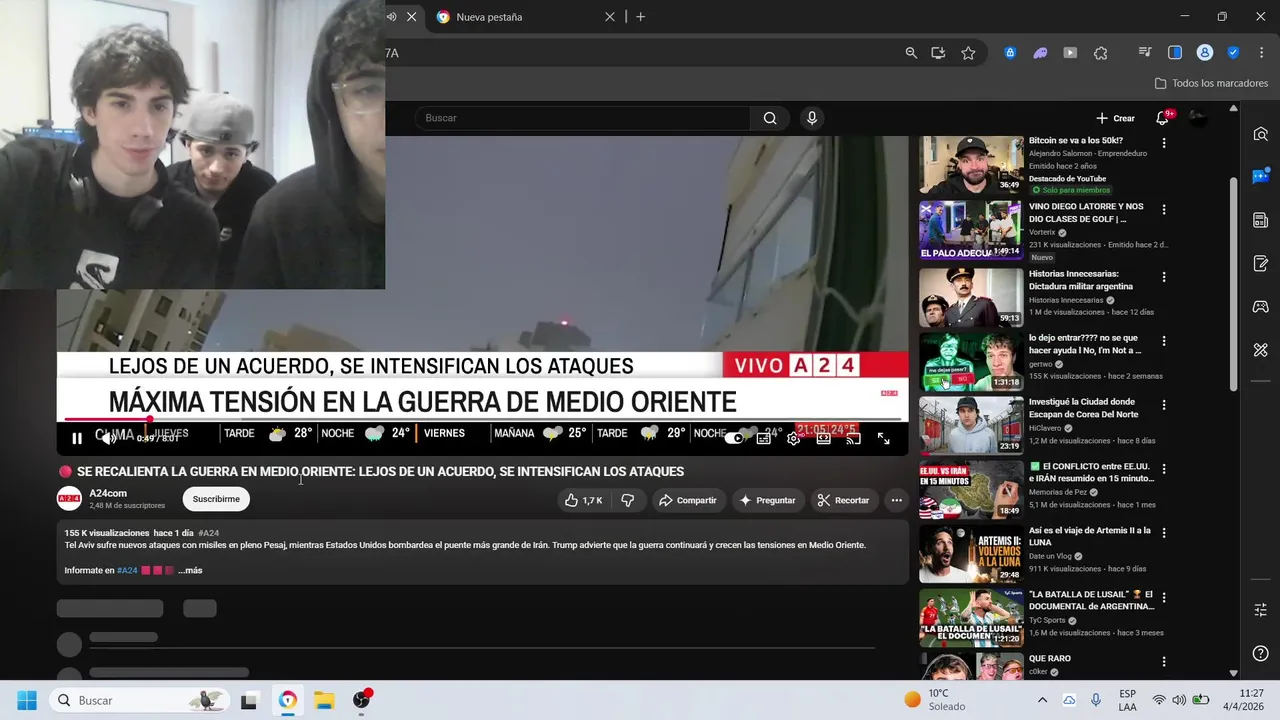Open OBS Studio from the taskbar

pos(362,700)
